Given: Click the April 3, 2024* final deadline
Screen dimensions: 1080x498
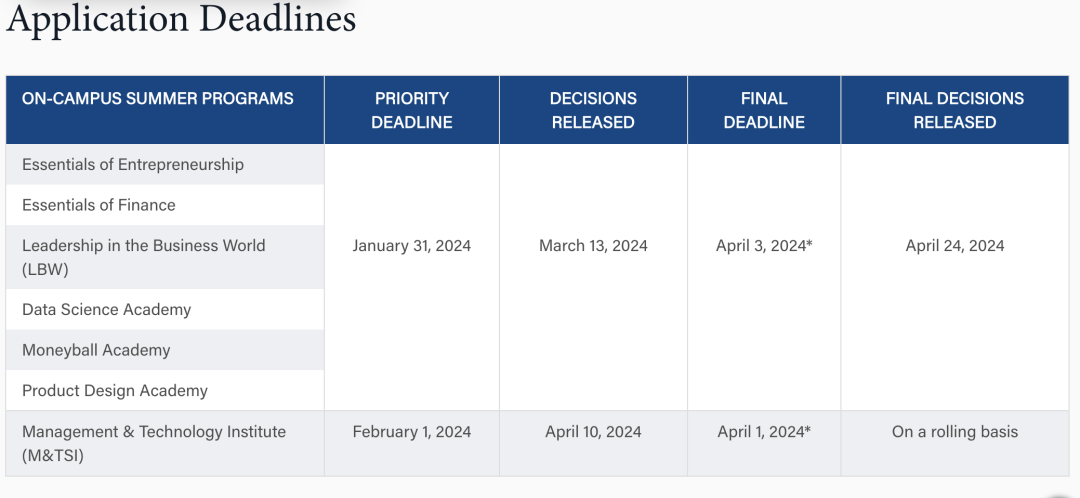Looking at the screenshot, I should (x=764, y=246).
